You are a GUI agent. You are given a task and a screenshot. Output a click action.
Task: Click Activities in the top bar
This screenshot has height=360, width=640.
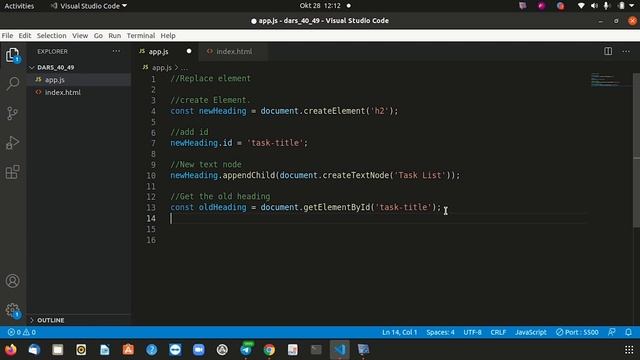click(x=19, y=6)
